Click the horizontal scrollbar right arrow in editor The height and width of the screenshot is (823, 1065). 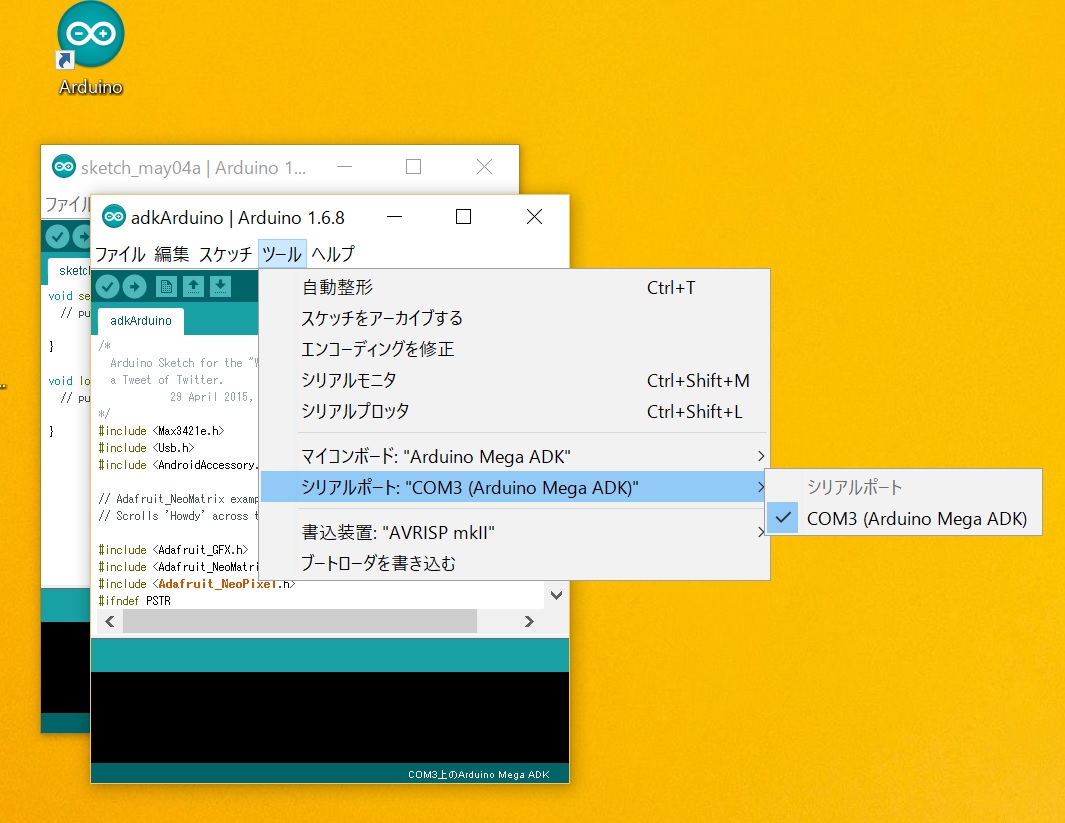pos(529,621)
